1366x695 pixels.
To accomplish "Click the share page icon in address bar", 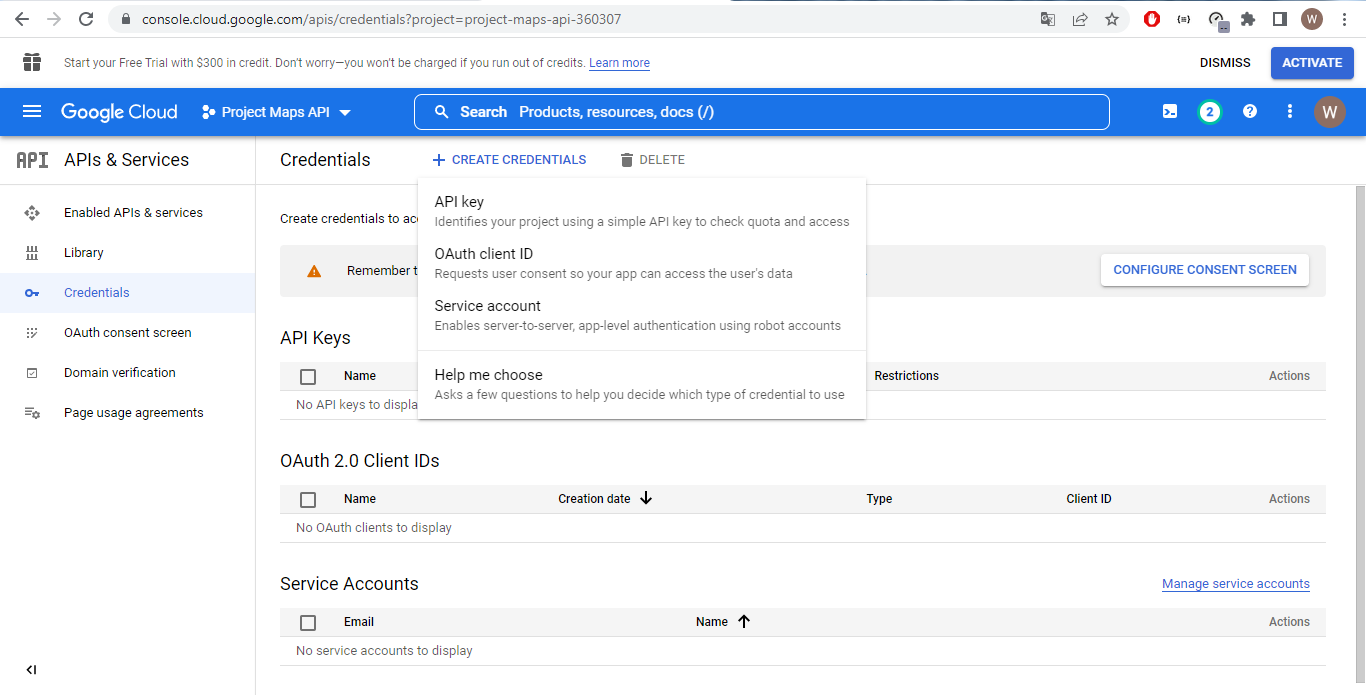I will pos(1080,19).
